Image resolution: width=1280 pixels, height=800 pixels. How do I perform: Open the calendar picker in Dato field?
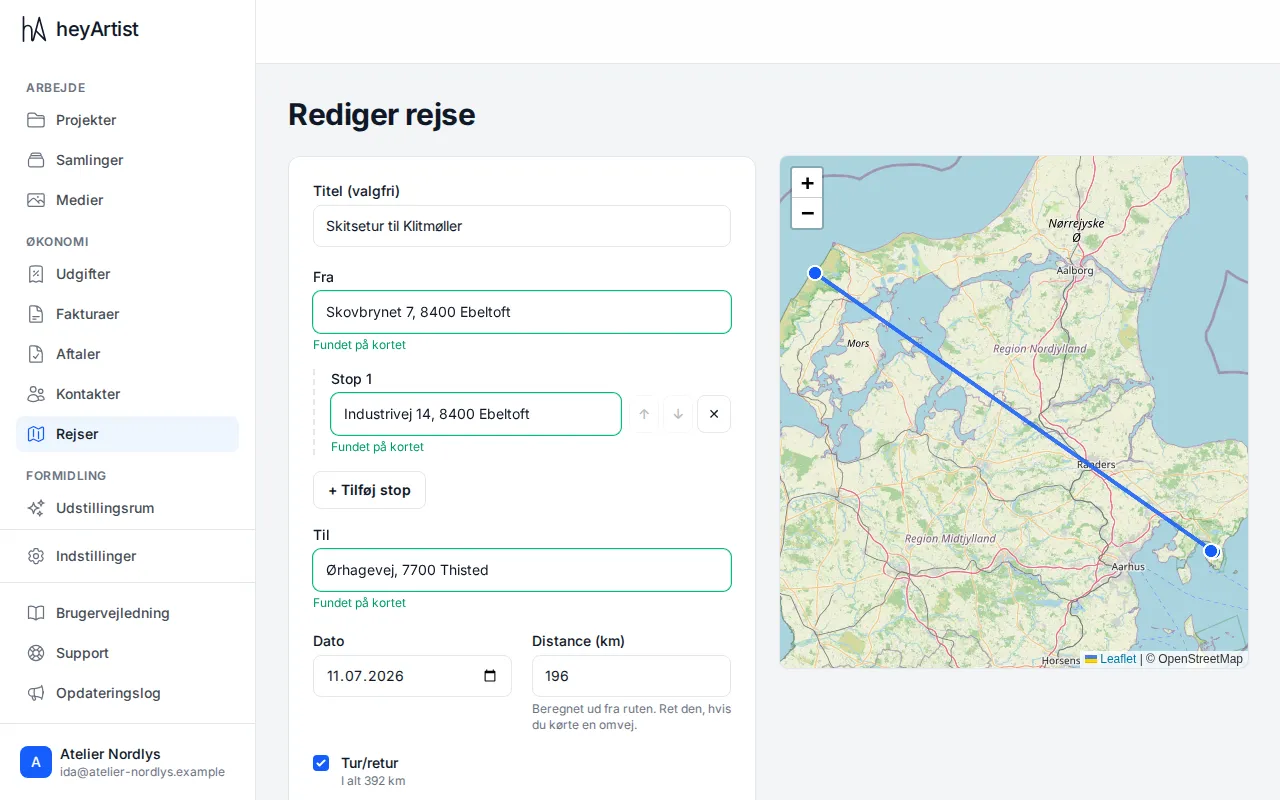(x=490, y=676)
